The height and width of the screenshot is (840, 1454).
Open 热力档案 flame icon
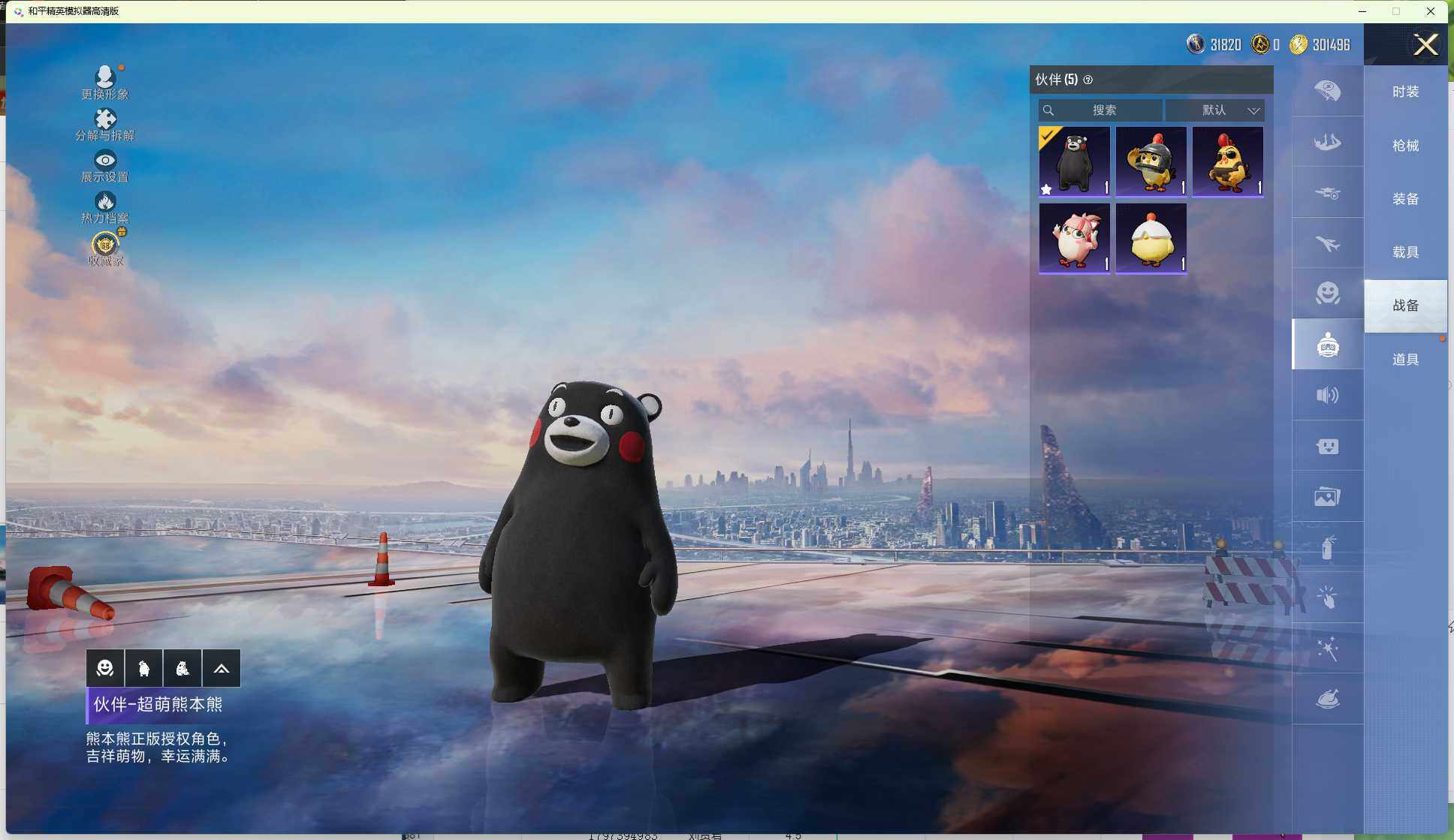point(104,201)
